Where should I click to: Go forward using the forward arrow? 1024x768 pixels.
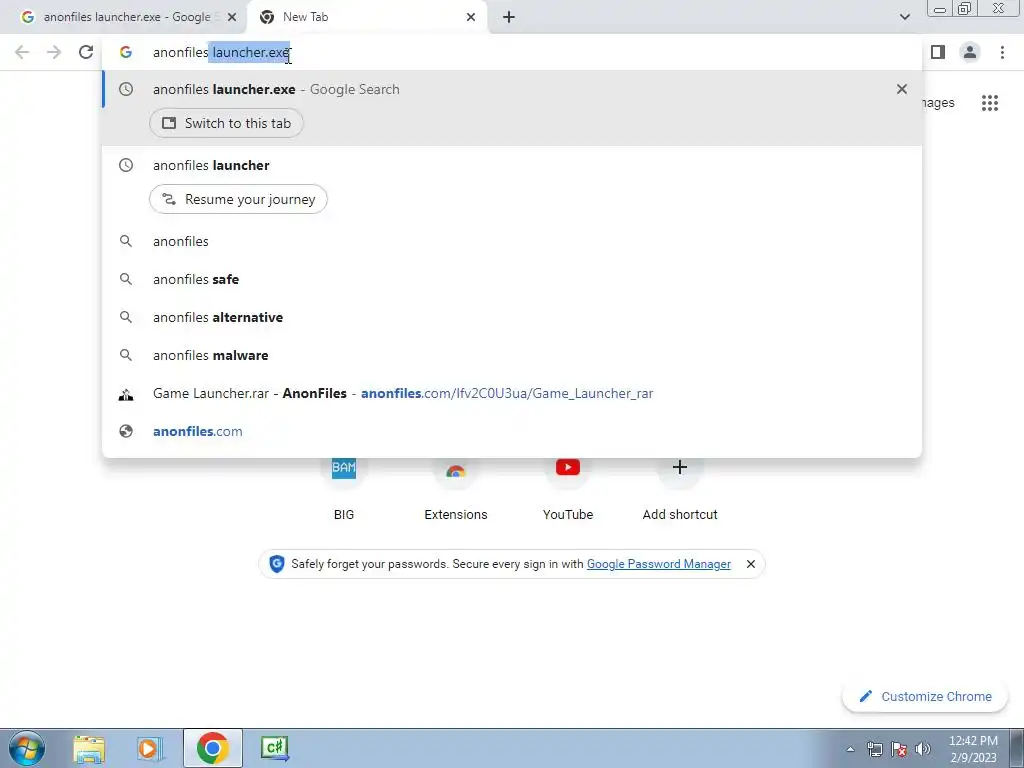[54, 52]
